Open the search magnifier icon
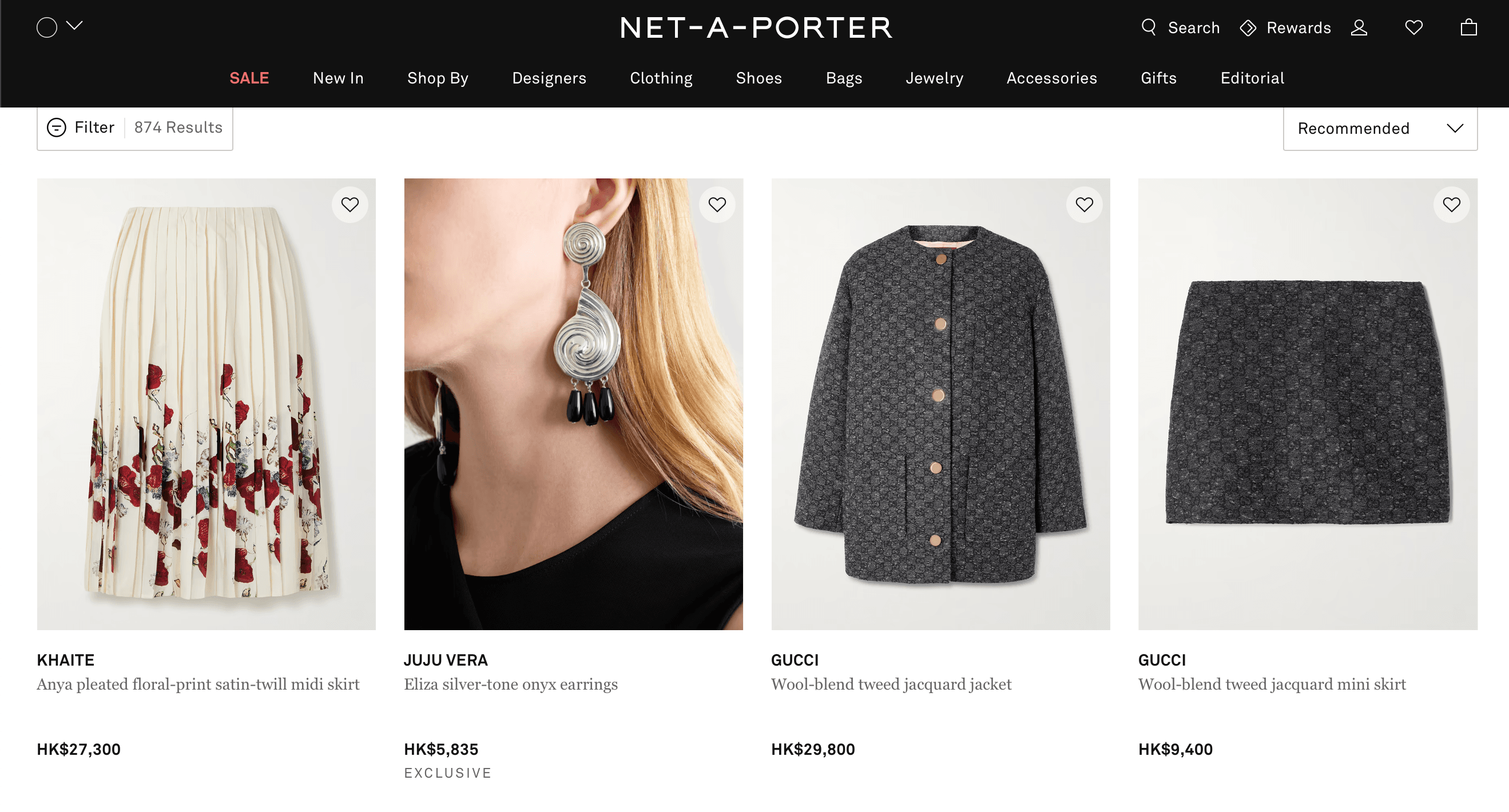Screen dimensions: 1509x812 [x=1148, y=27]
